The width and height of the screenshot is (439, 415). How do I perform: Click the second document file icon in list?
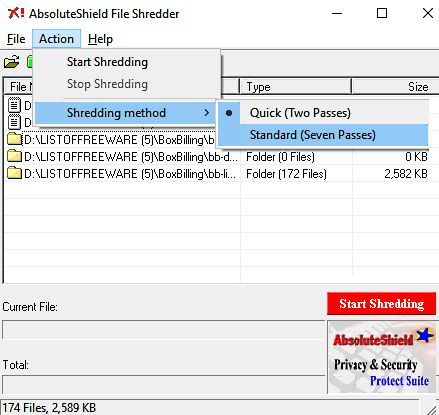[x=14, y=122]
